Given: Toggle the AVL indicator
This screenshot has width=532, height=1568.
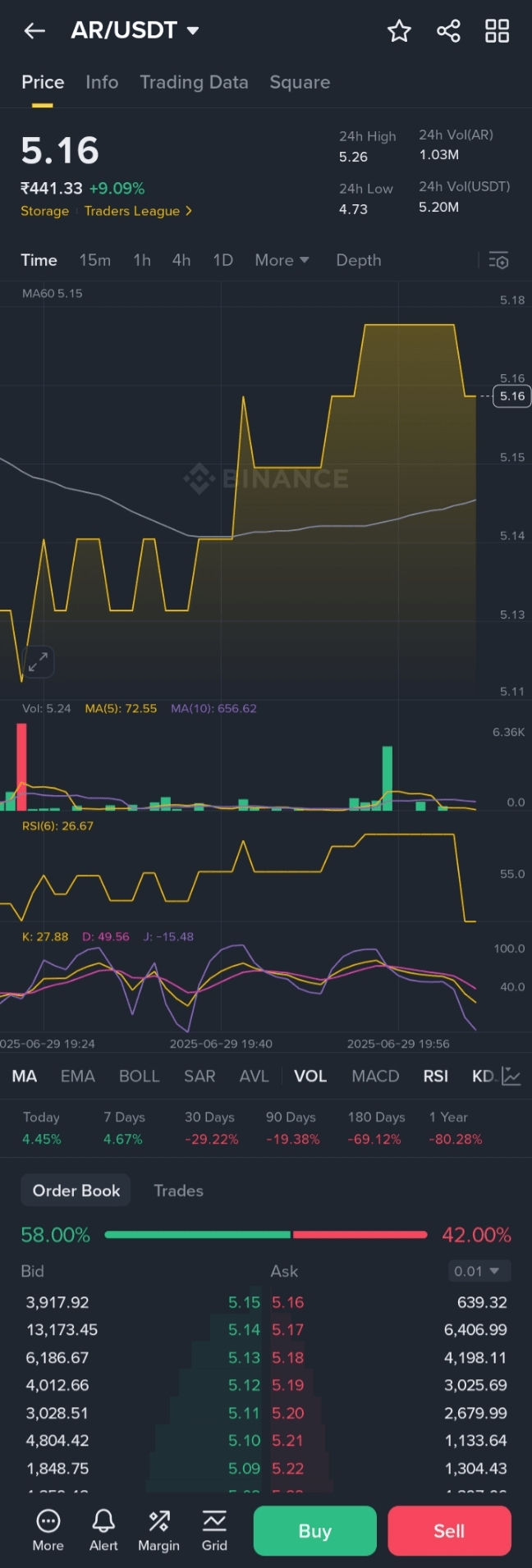Looking at the screenshot, I should pos(254,1076).
